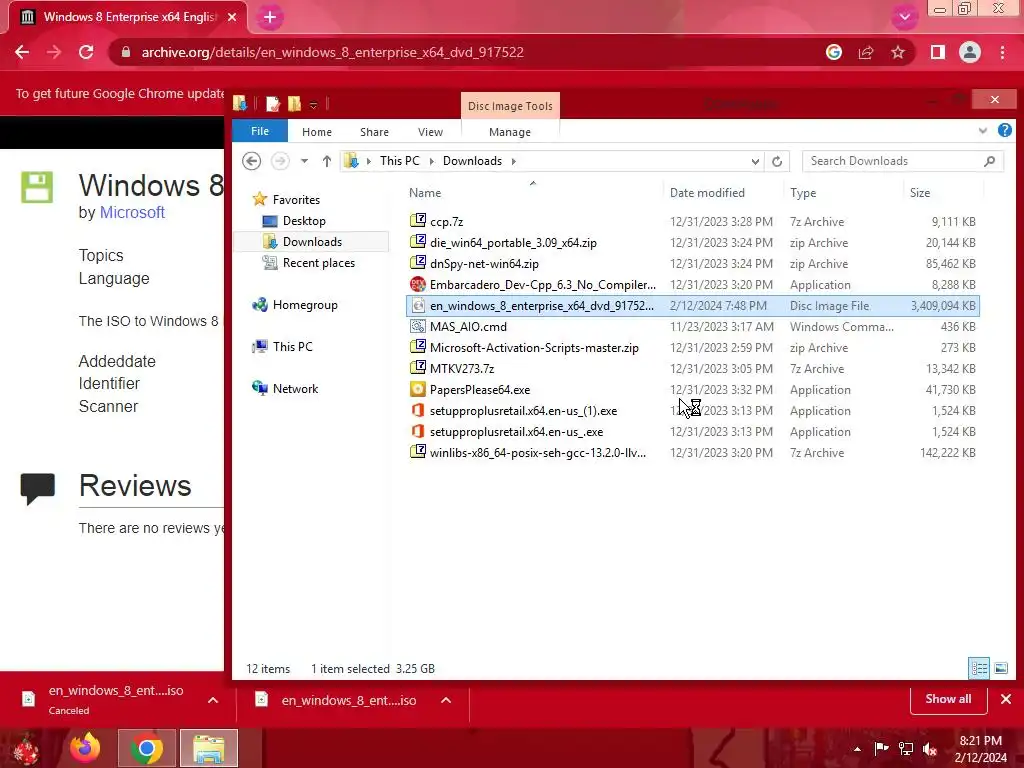Expand breadcrumb arrow after This PC
1024x768 pixels.
click(x=431, y=161)
